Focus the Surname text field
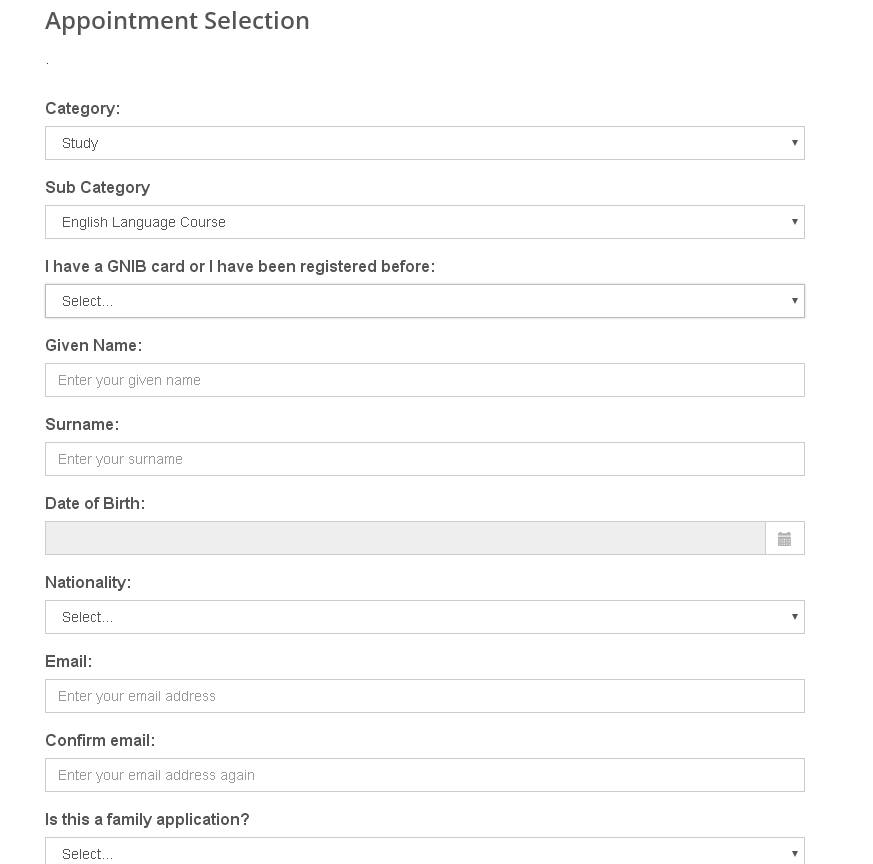 click(424, 459)
